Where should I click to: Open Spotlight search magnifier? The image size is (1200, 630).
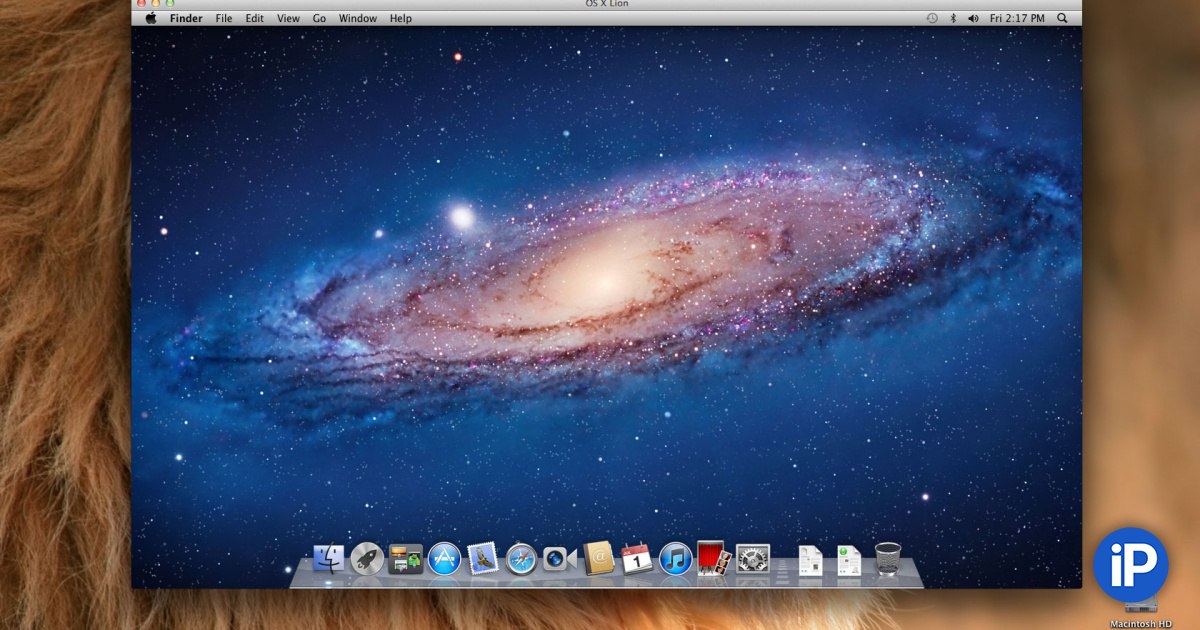pyautogui.click(x=1062, y=18)
